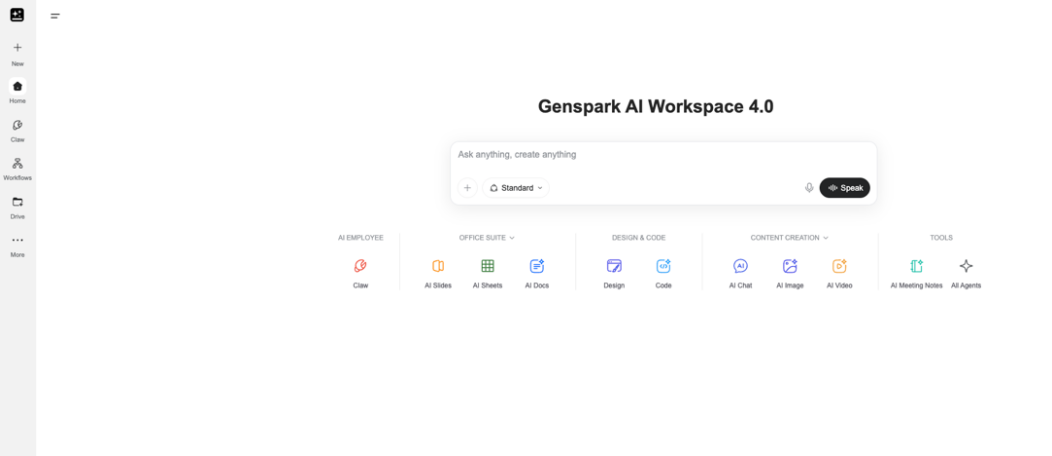Open AI Chat
This screenshot has height=456, width=1052.
coord(741,273)
